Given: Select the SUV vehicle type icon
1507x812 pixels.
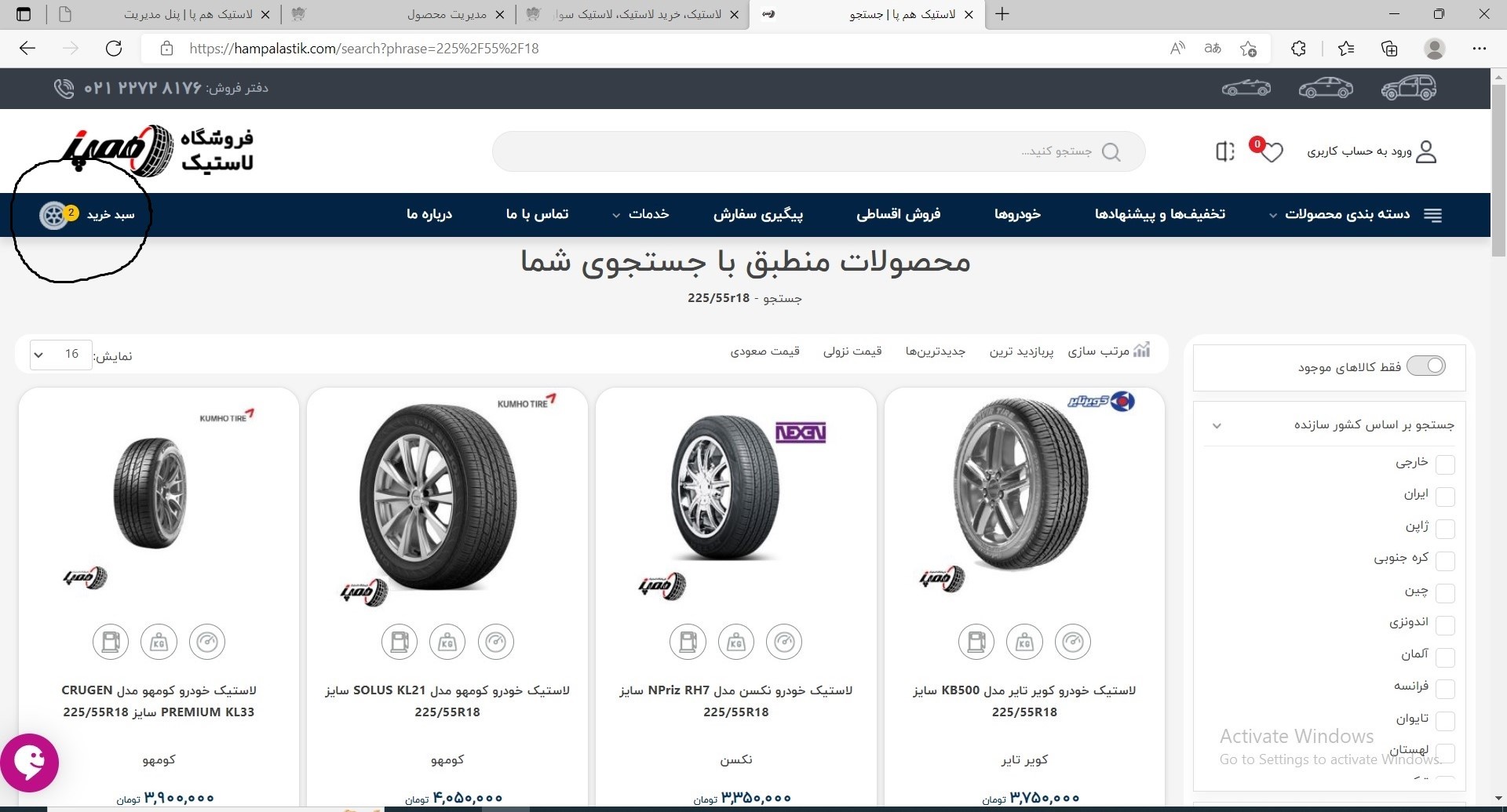Looking at the screenshot, I should tap(1408, 88).
